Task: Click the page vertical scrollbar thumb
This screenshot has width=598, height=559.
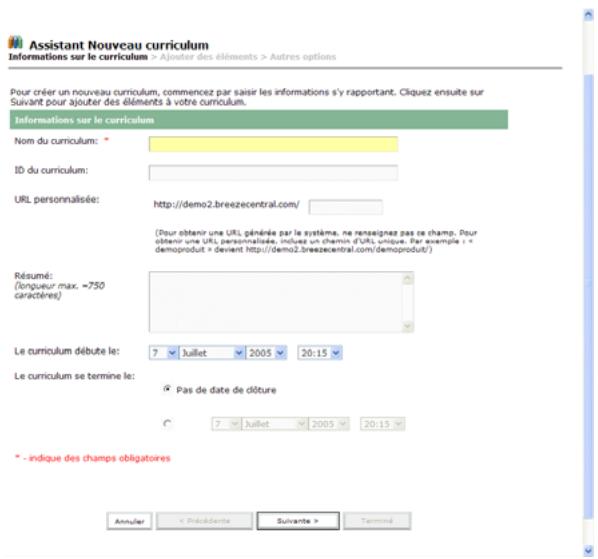Action: [x=588, y=296]
